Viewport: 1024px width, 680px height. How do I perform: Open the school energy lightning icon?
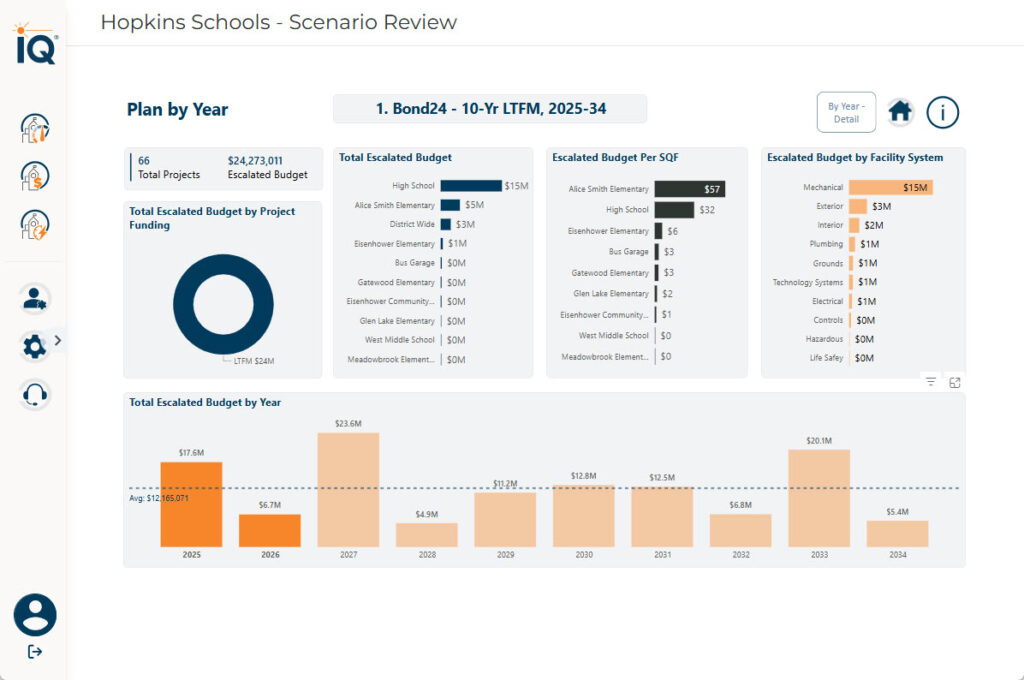35,225
